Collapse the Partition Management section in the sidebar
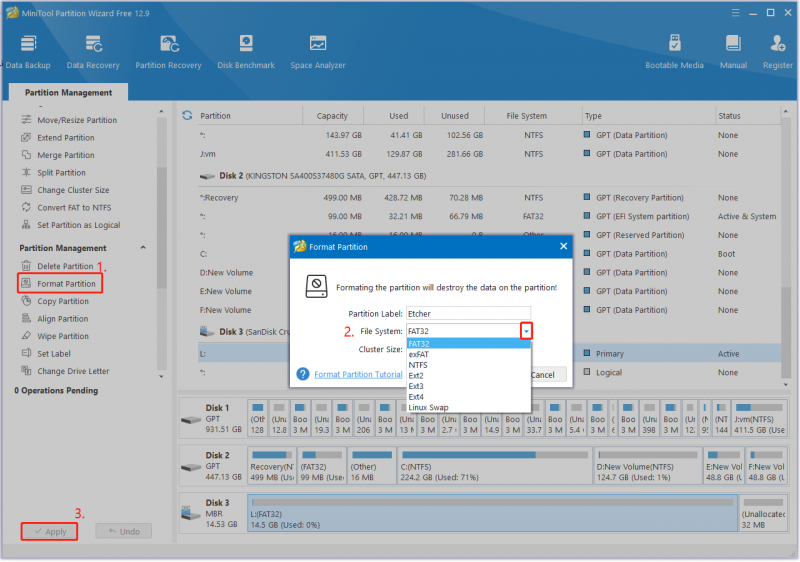The width and height of the screenshot is (800, 562). (143, 248)
